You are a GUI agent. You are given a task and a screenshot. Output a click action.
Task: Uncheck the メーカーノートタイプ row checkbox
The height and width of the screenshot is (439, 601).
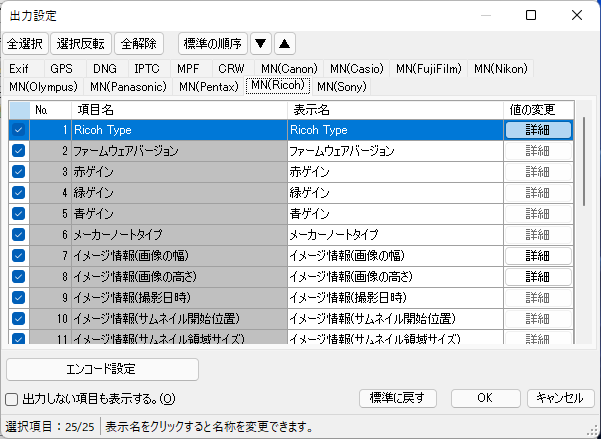[18, 235]
